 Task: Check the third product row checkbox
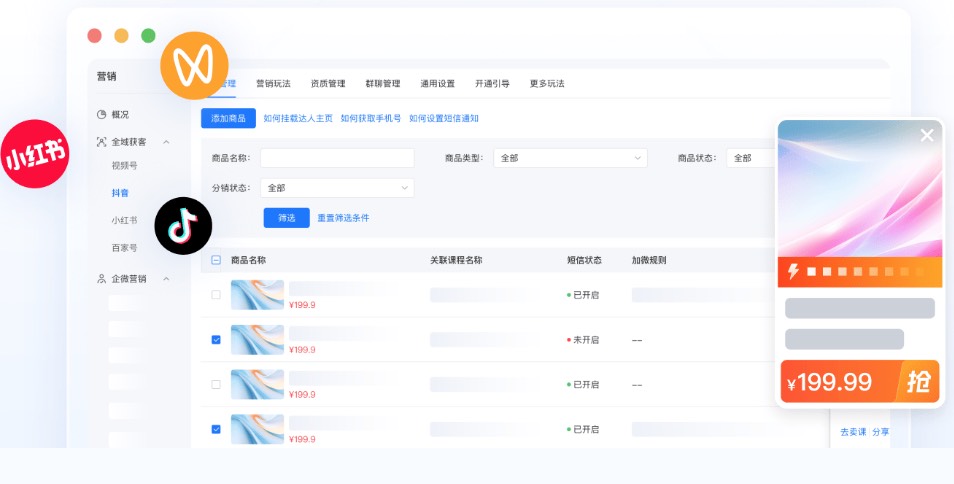coord(216,384)
